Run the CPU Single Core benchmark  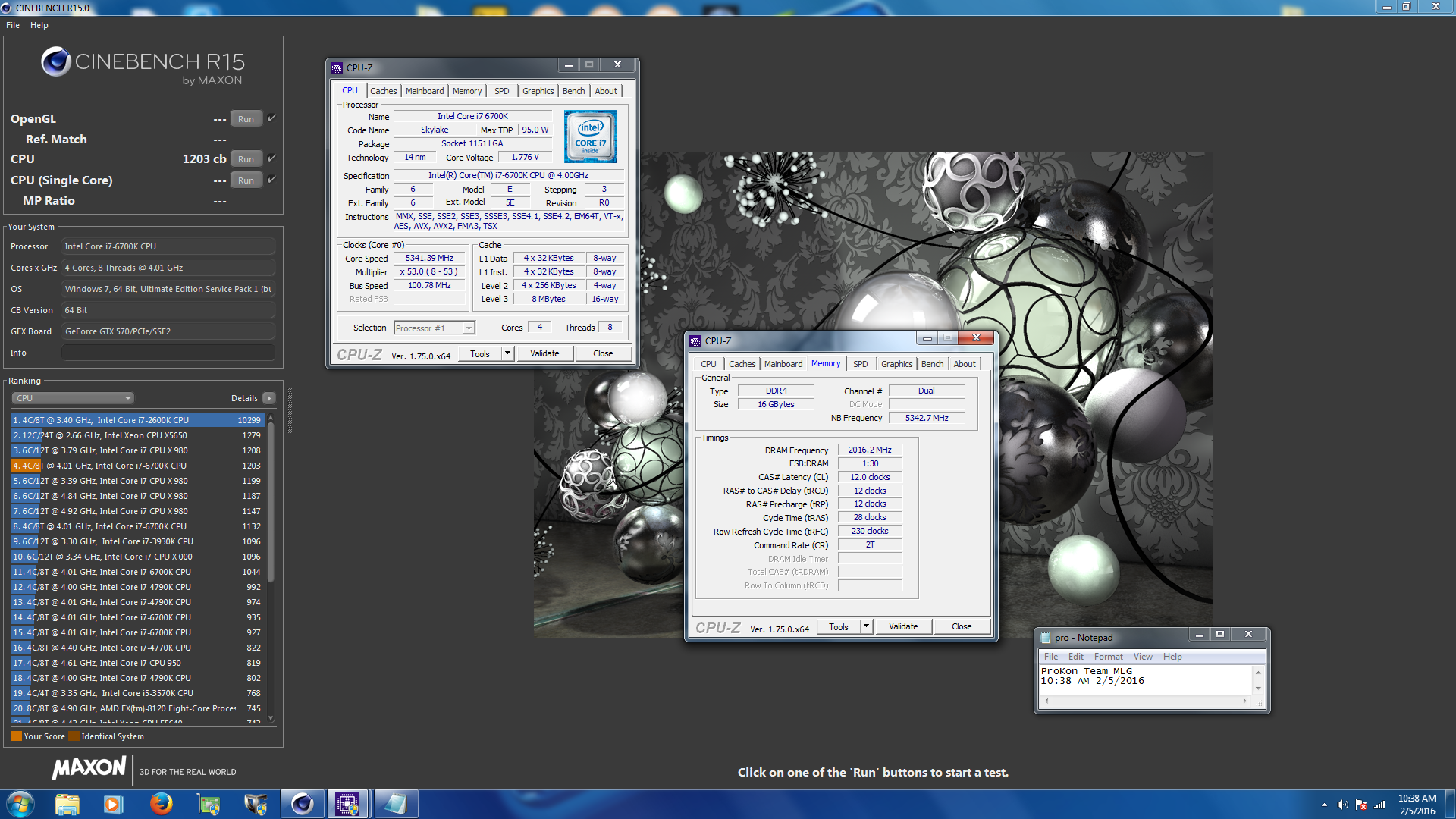(x=246, y=180)
